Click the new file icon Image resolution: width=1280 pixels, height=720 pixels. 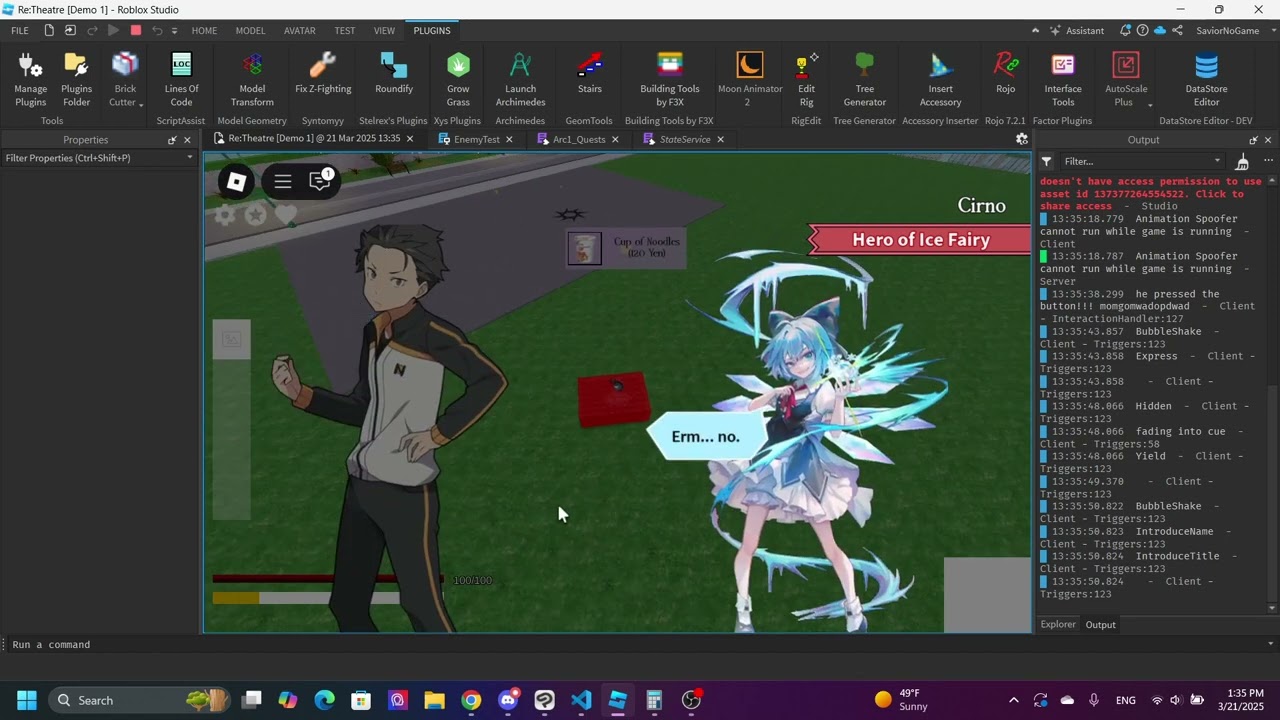pos(49,31)
